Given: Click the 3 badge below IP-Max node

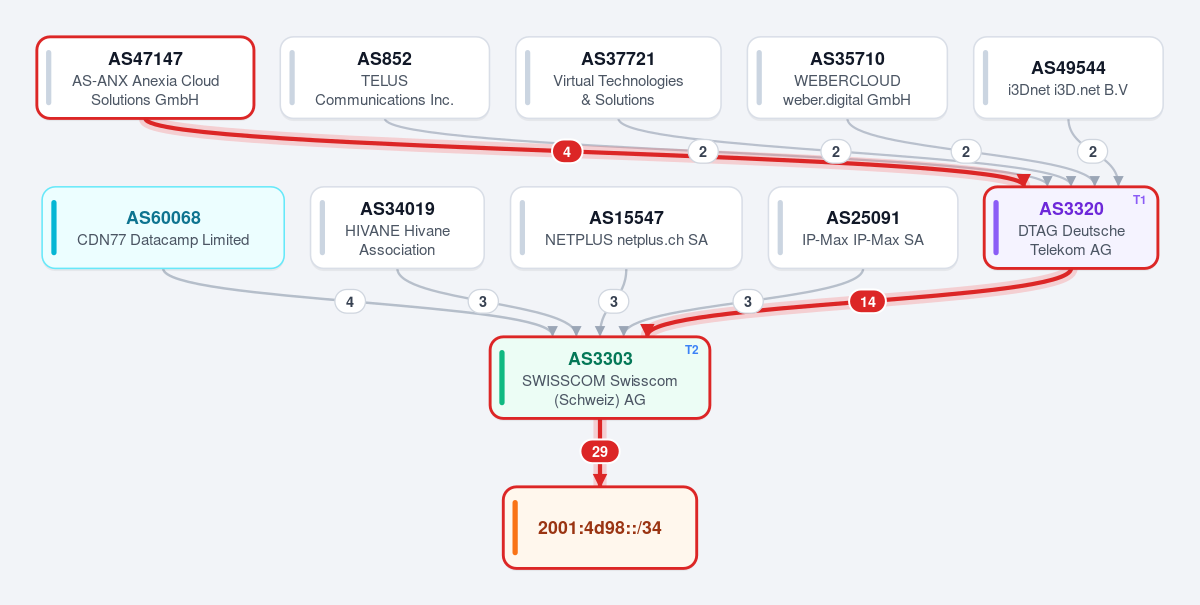Looking at the screenshot, I should point(747,302).
